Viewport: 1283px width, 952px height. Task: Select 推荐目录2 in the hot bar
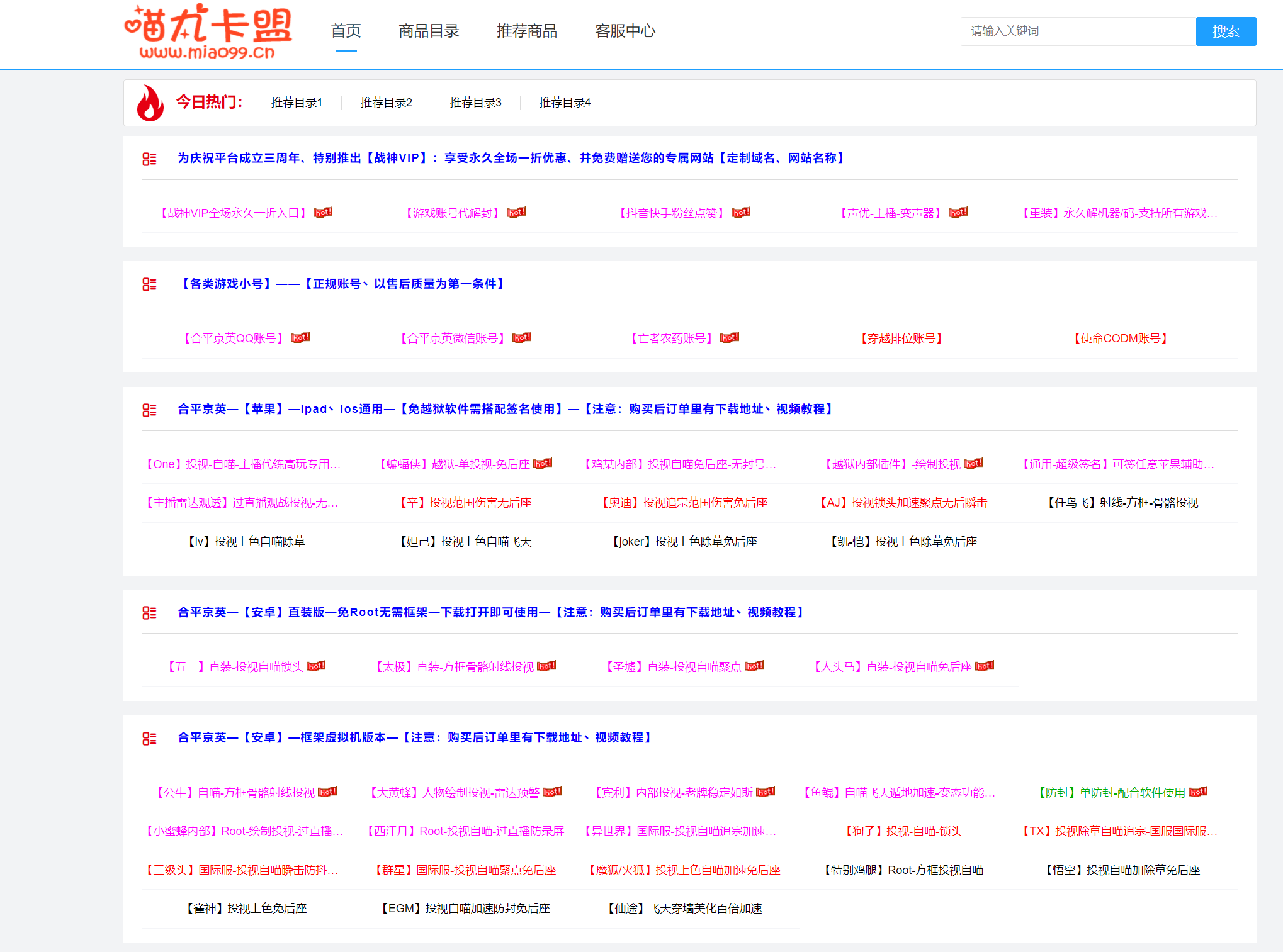pos(386,103)
